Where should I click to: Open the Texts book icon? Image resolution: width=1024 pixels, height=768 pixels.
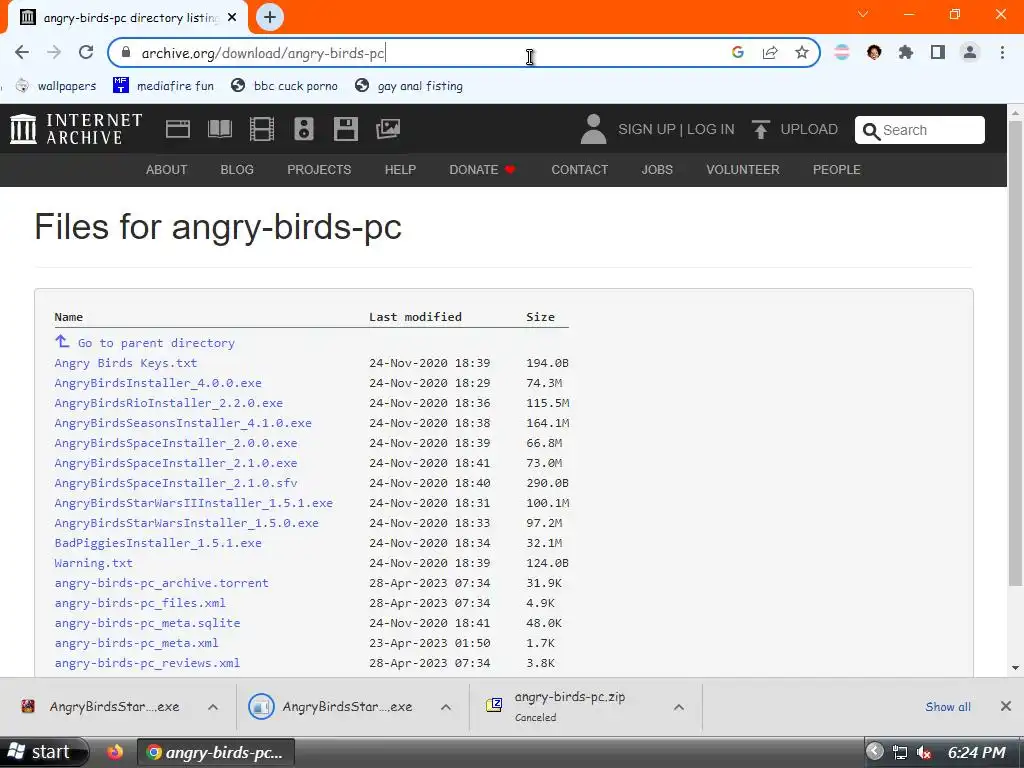[219, 129]
